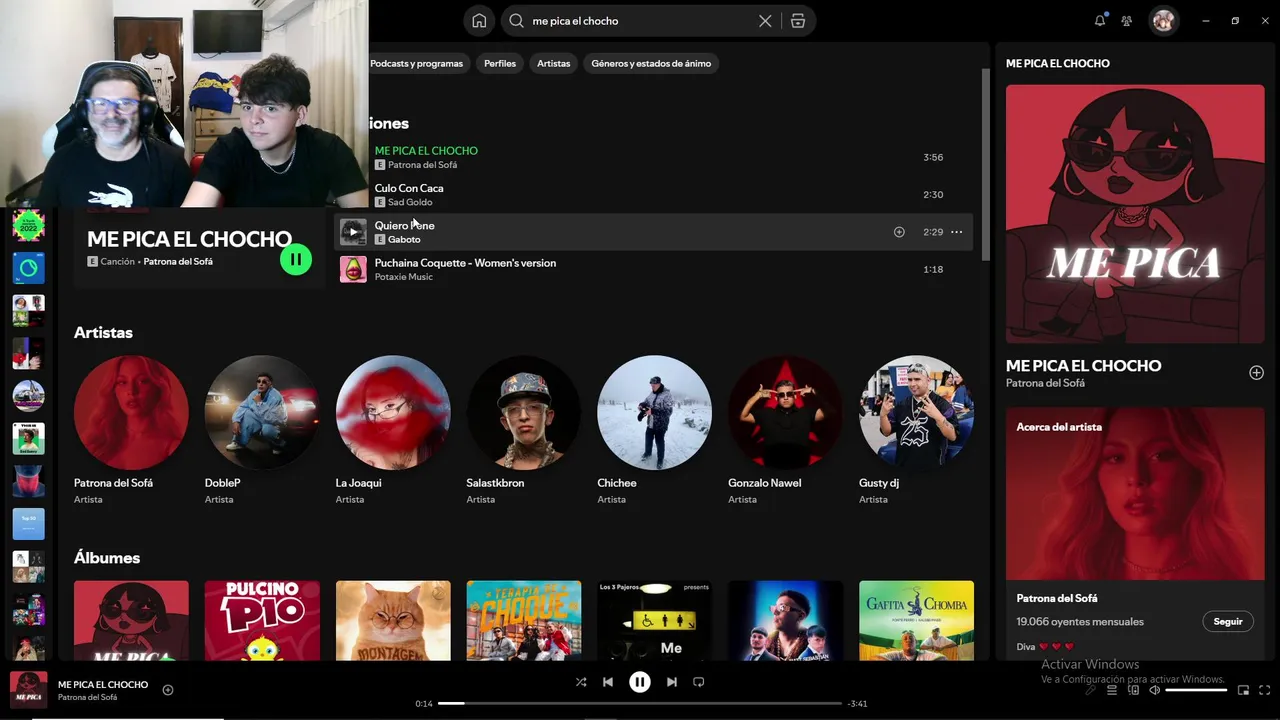
Task: Open the Gonzalo Nawel artist card
Action: pos(786,429)
